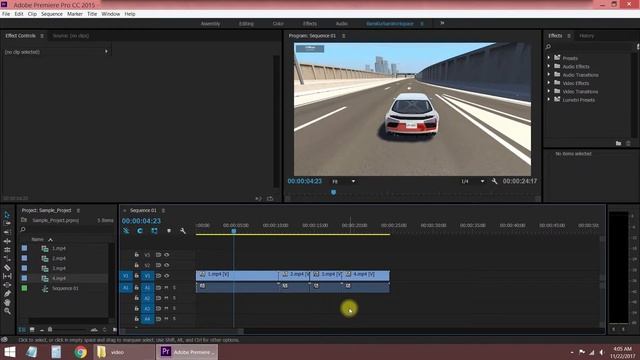Switch to the History tab
This screenshot has height=360, width=640.
coord(587,36)
